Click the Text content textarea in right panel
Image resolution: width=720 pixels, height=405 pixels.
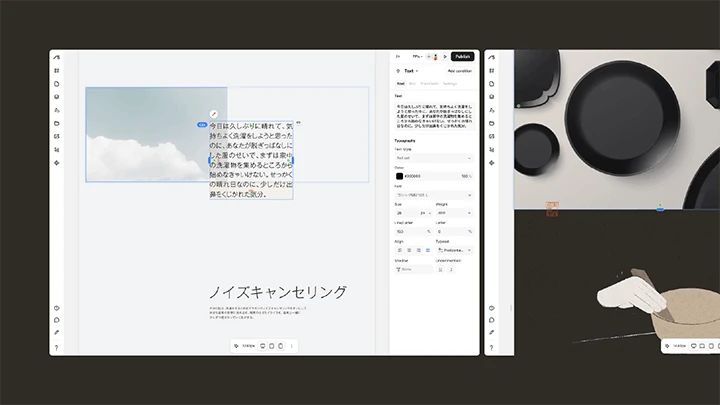(x=433, y=116)
